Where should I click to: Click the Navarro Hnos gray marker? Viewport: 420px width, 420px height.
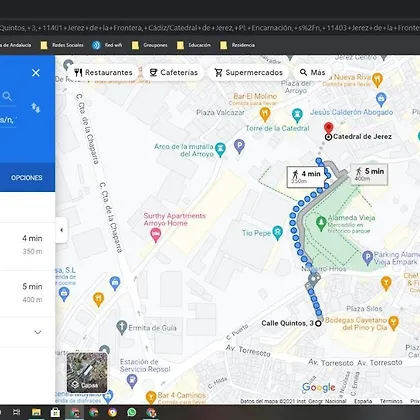tap(313, 279)
